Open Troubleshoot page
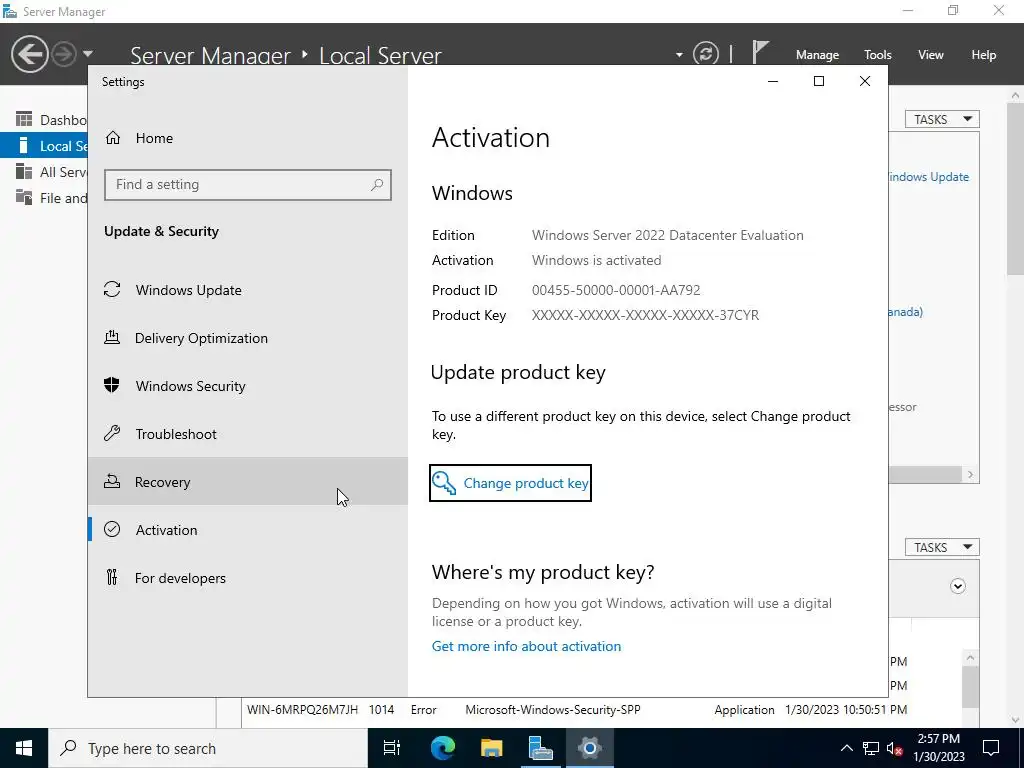1024x768 pixels. [248, 434]
